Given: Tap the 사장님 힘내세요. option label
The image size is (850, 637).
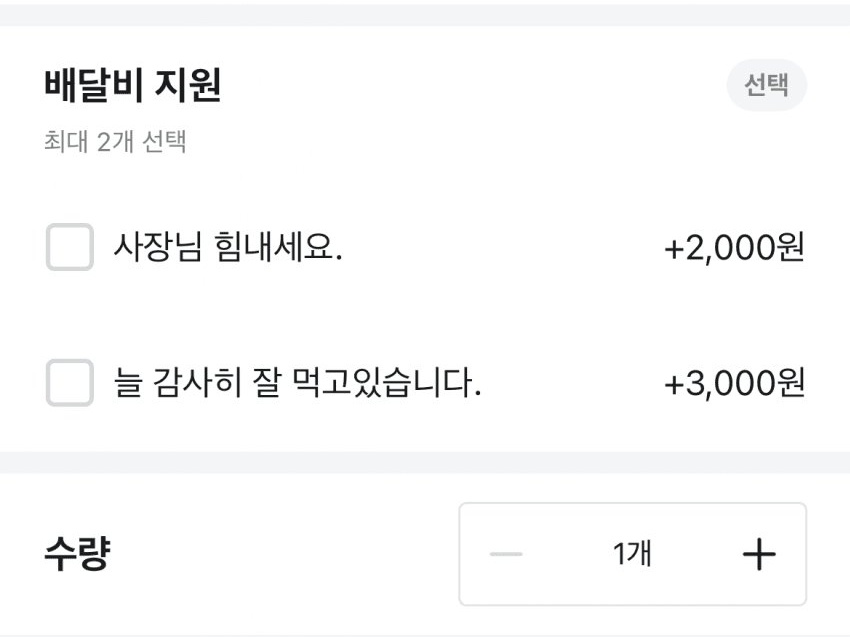Looking at the screenshot, I should pyautogui.click(x=228, y=247).
